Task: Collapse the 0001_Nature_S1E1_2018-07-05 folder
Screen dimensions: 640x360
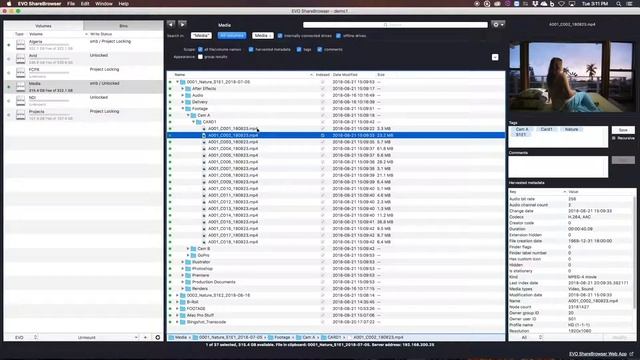Action: click(178, 82)
